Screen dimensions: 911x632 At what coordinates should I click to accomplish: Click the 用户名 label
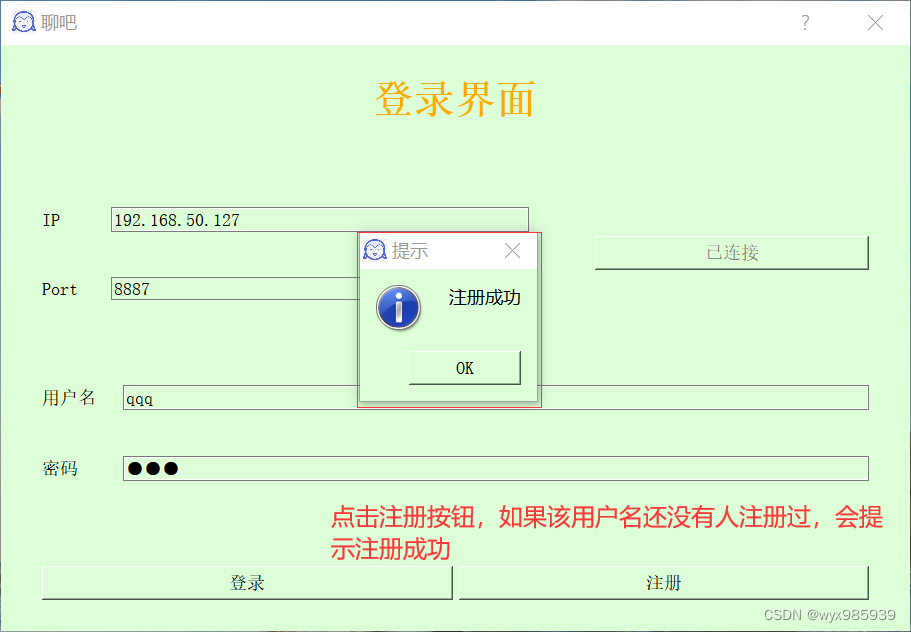[69, 398]
